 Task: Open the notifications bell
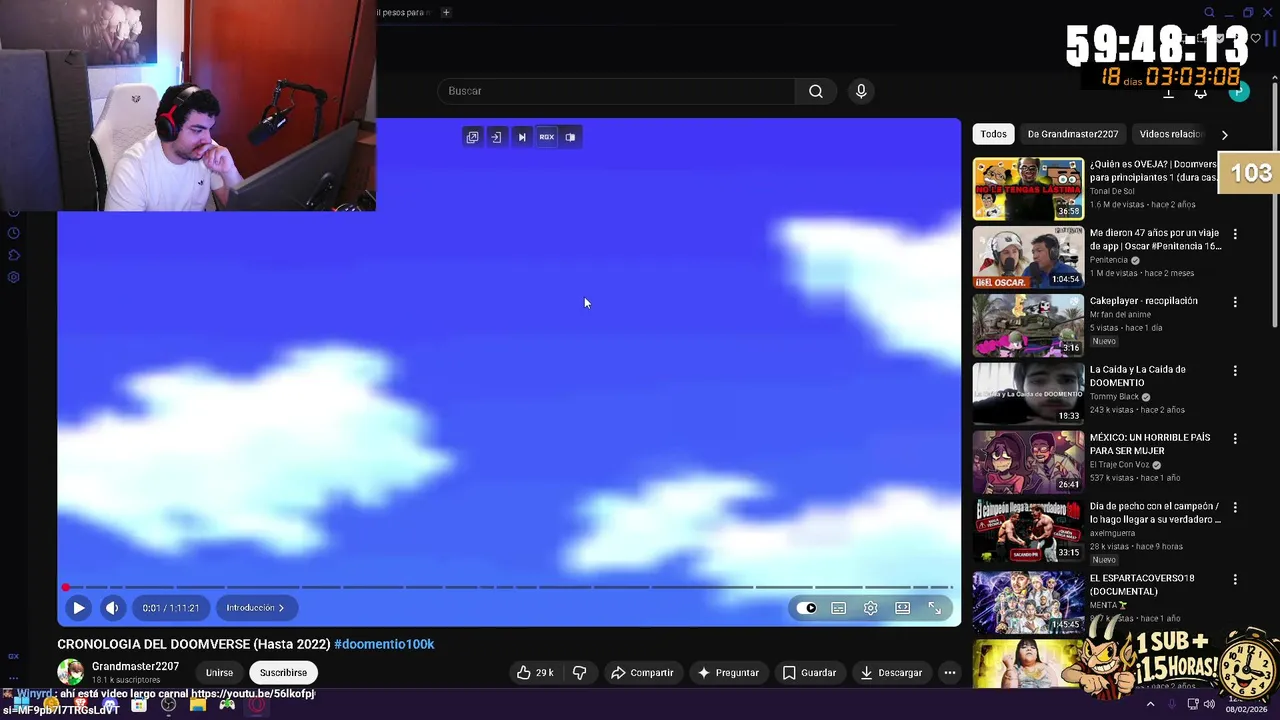[1201, 93]
